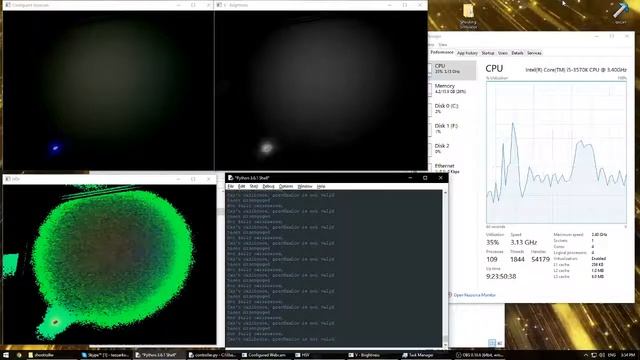Open Edit menu in Python Shell
The height and width of the screenshot is (360, 640).
coord(242,187)
